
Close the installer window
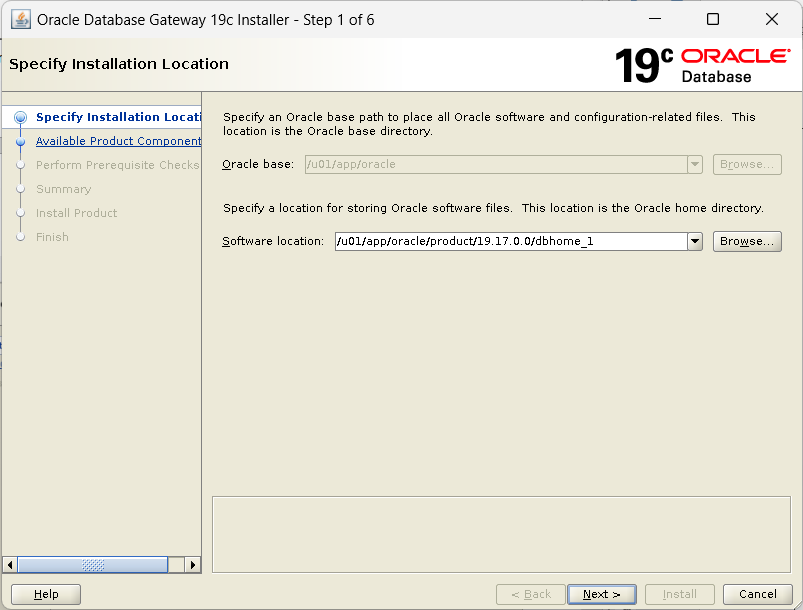click(x=772, y=19)
